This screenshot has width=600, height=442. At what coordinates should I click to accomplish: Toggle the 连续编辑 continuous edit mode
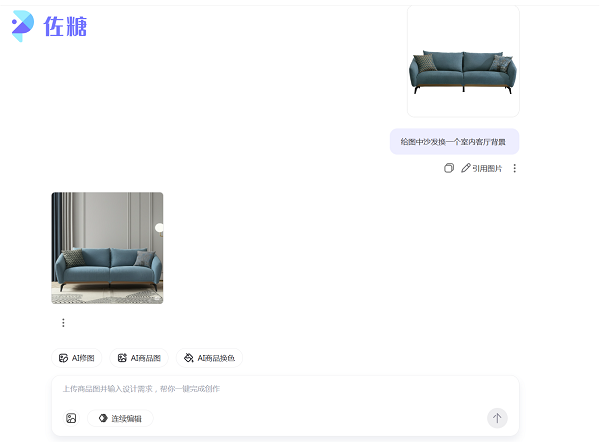tap(120, 418)
